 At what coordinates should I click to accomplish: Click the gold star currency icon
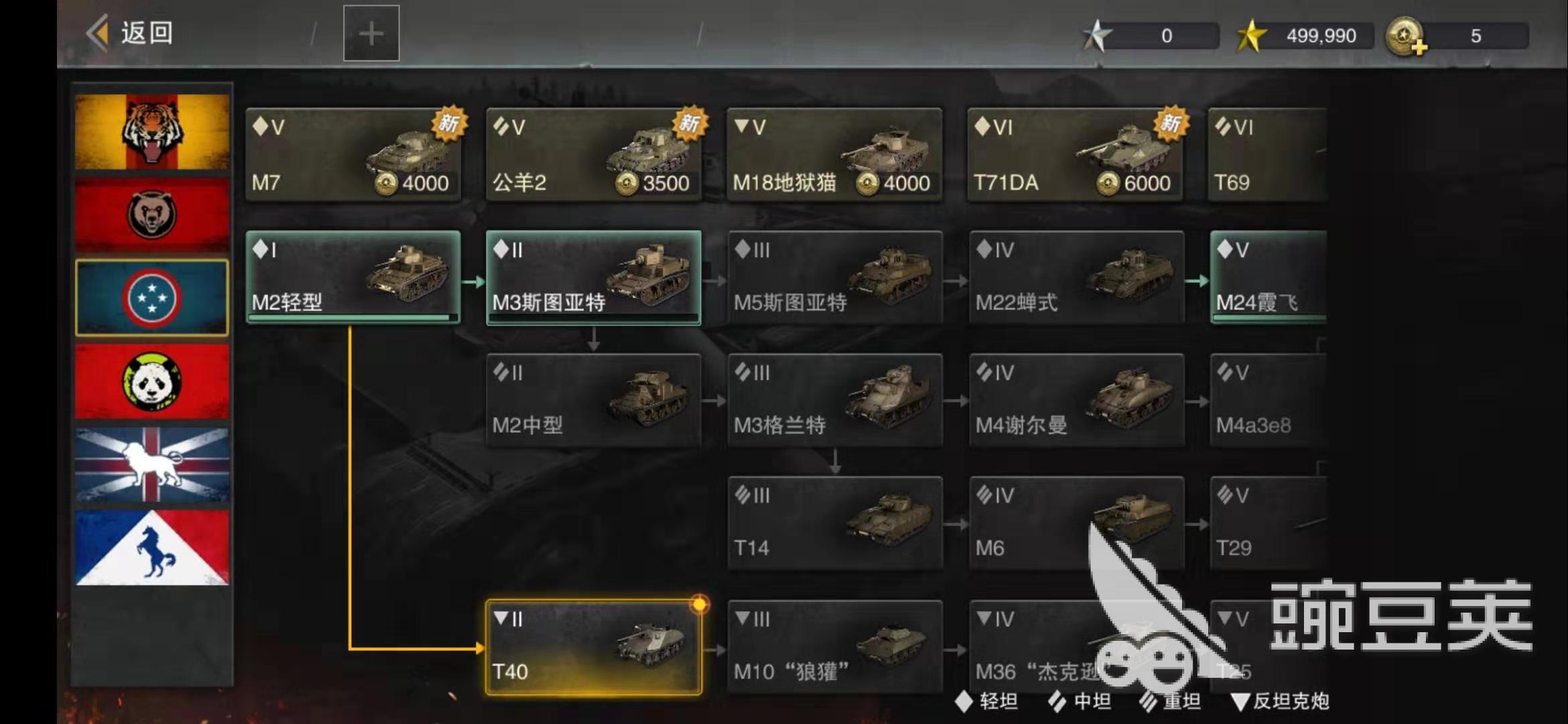coord(1251,36)
